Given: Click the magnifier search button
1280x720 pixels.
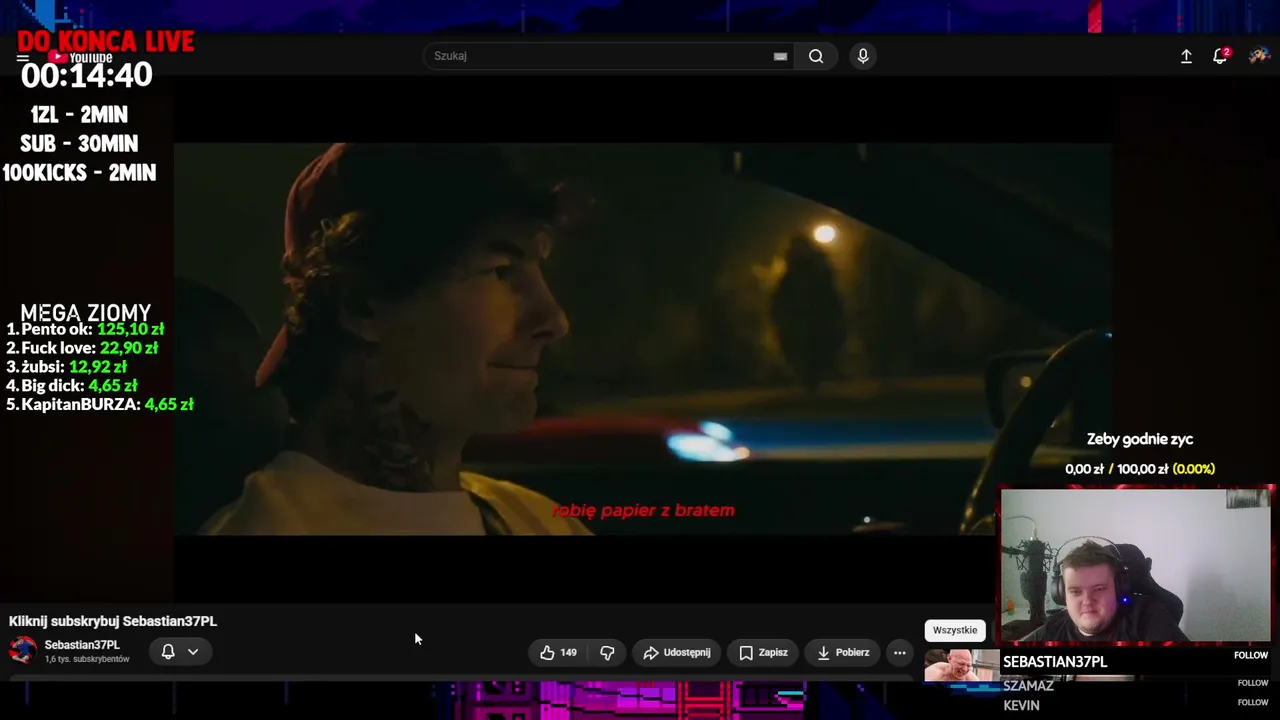Looking at the screenshot, I should click(x=816, y=56).
